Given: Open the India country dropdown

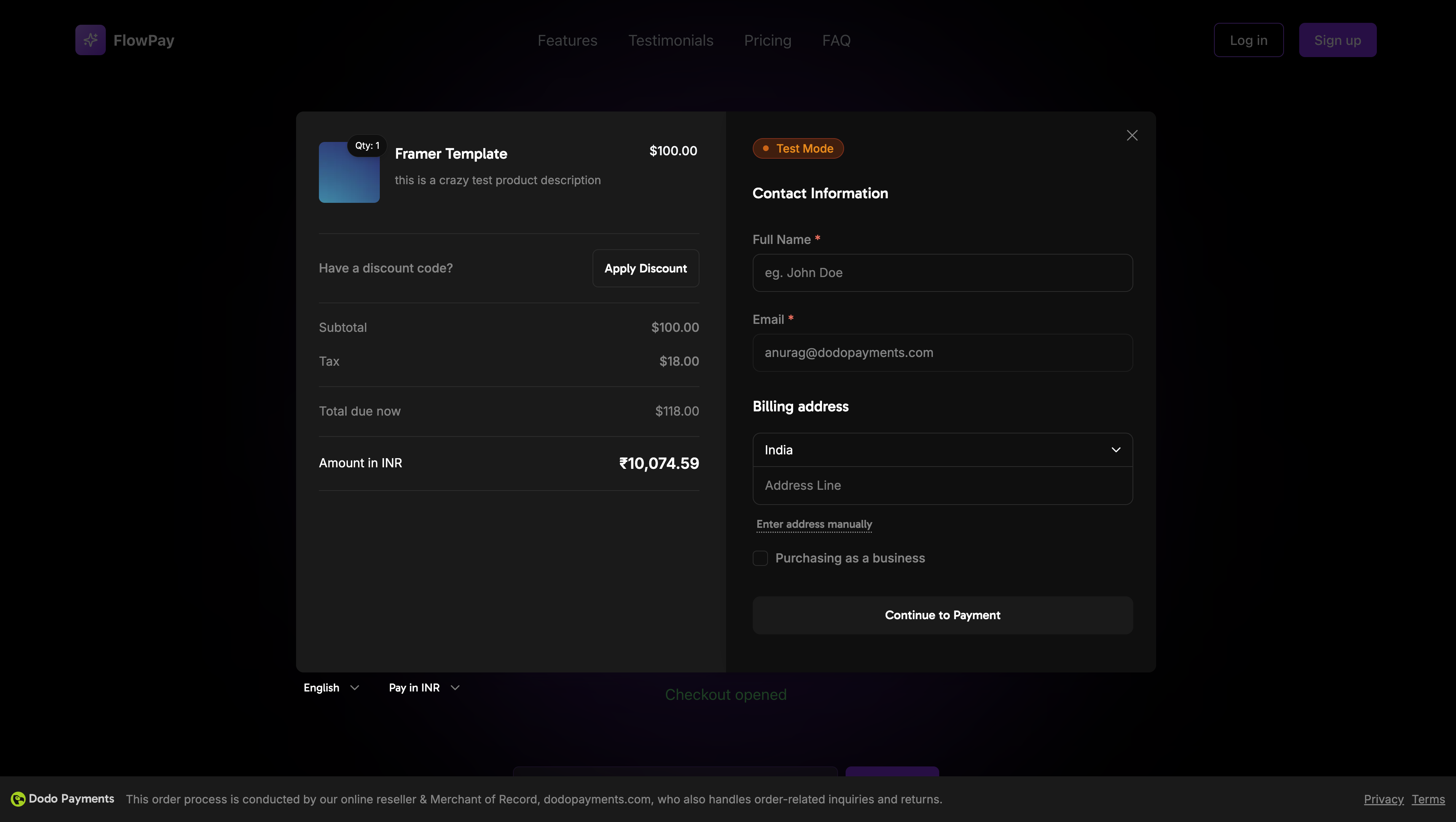Looking at the screenshot, I should tap(941, 449).
